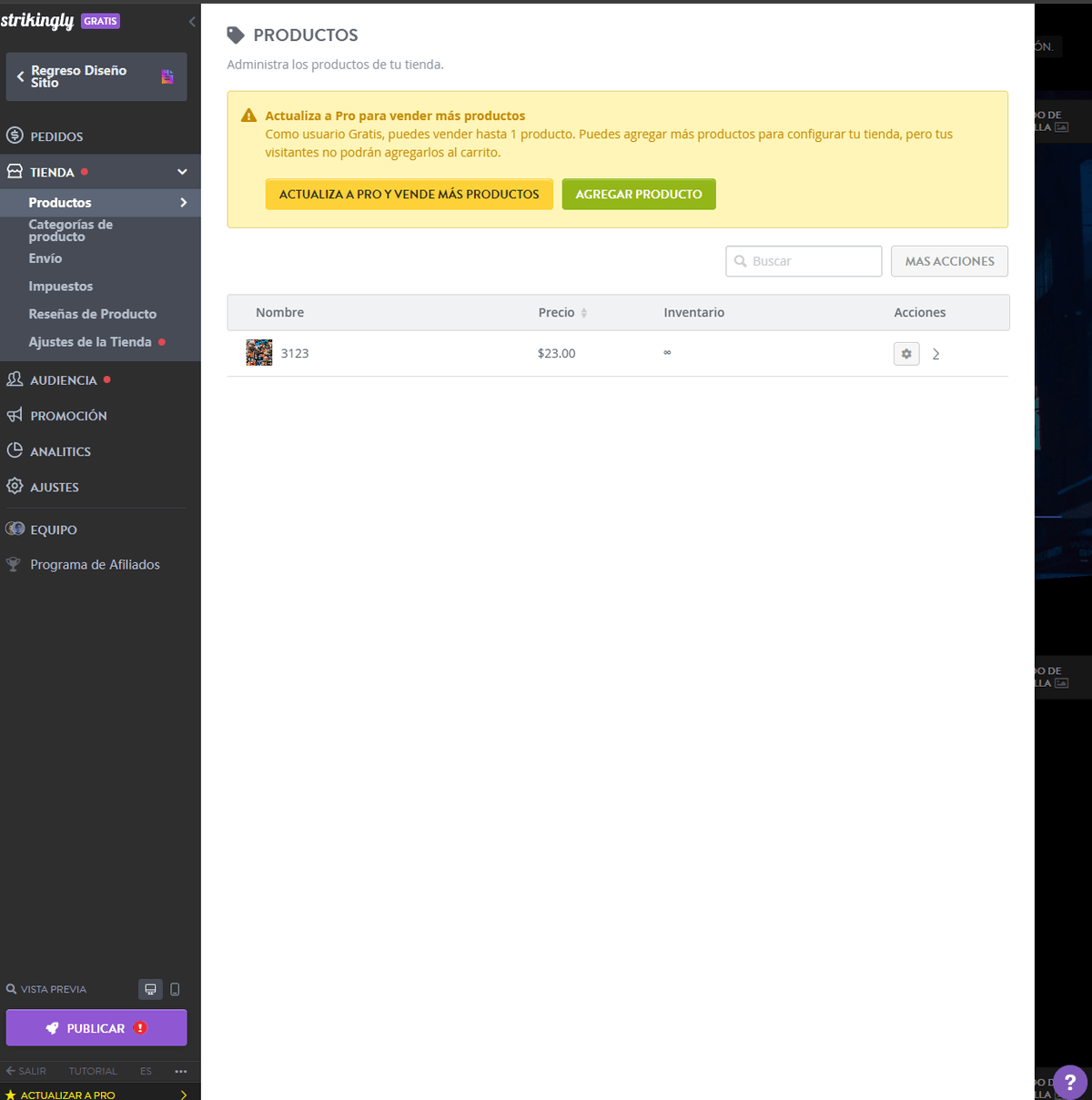
Task: Switch preview to mobile phone icon
Action: (x=175, y=989)
